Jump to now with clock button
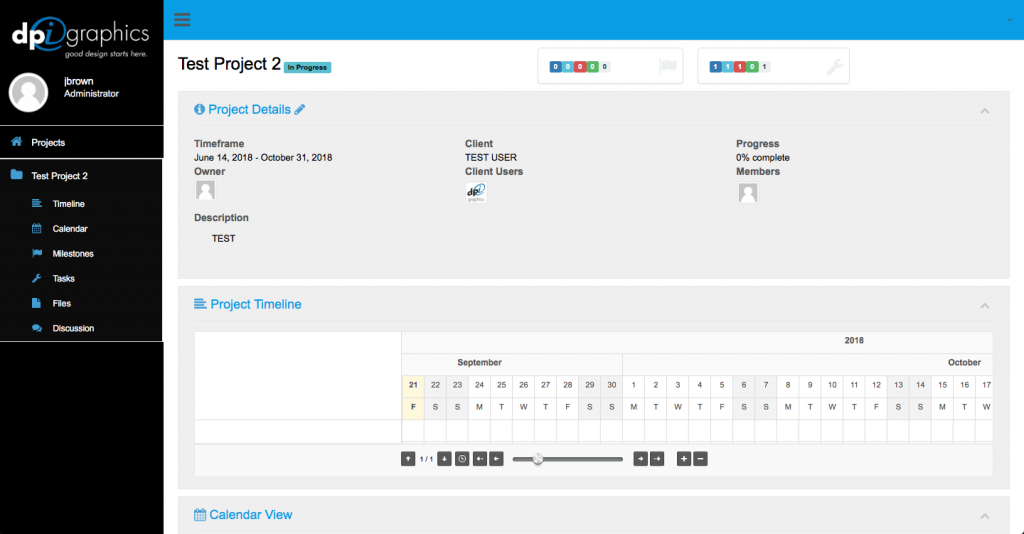Screen dimensions: 1024x534 462,459
